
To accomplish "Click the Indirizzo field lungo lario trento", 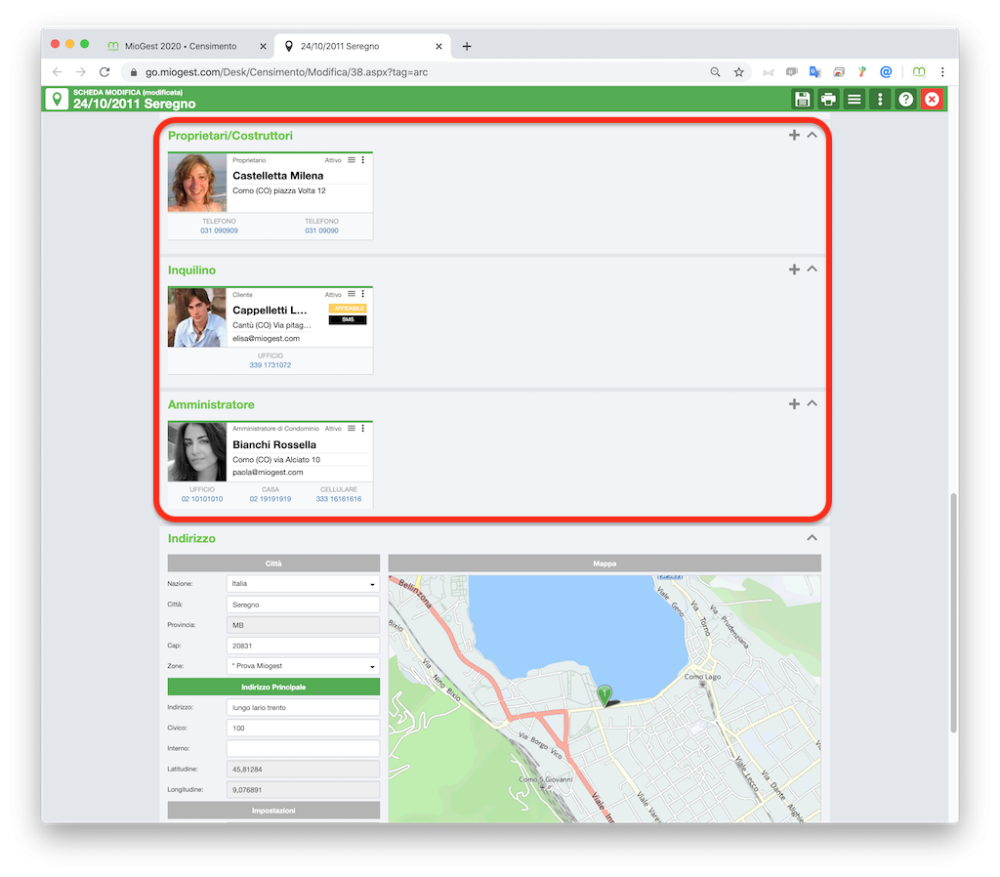I will (x=303, y=707).
